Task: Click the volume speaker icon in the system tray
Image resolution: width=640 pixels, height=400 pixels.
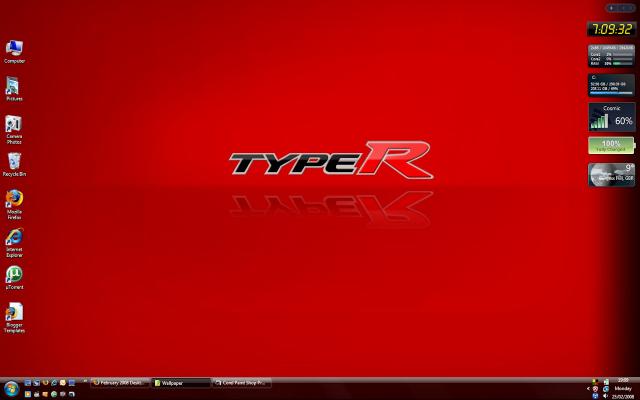Action: 605,396
